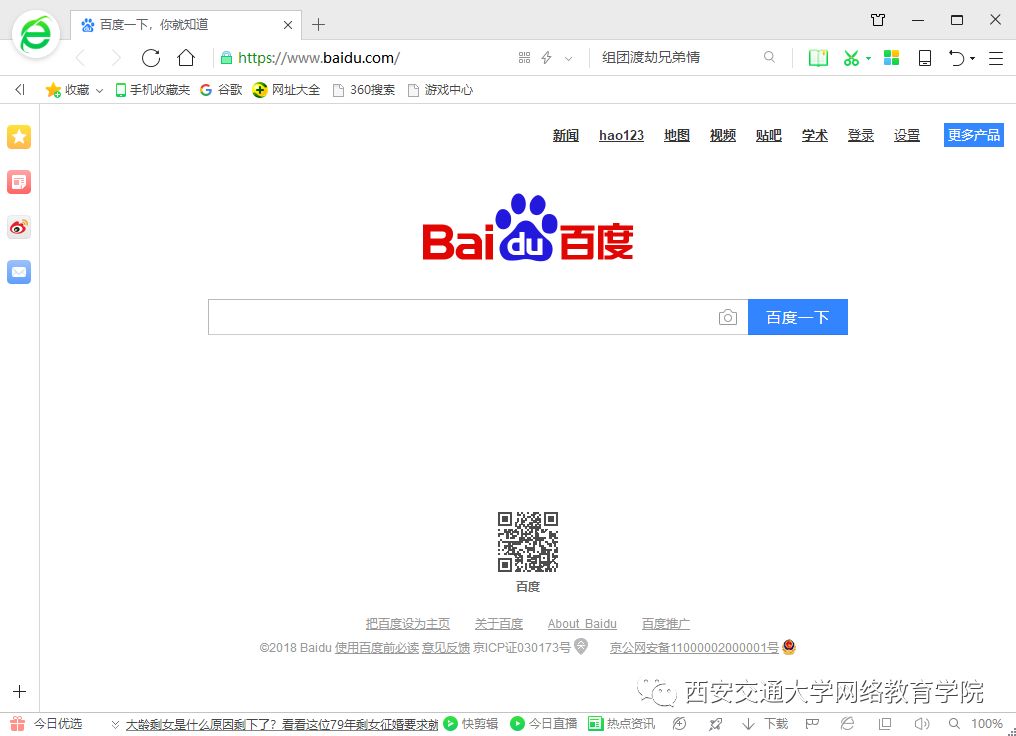Open 今日优选 in the status bar
The height and width of the screenshot is (736, 1016).
click(46, 724)
